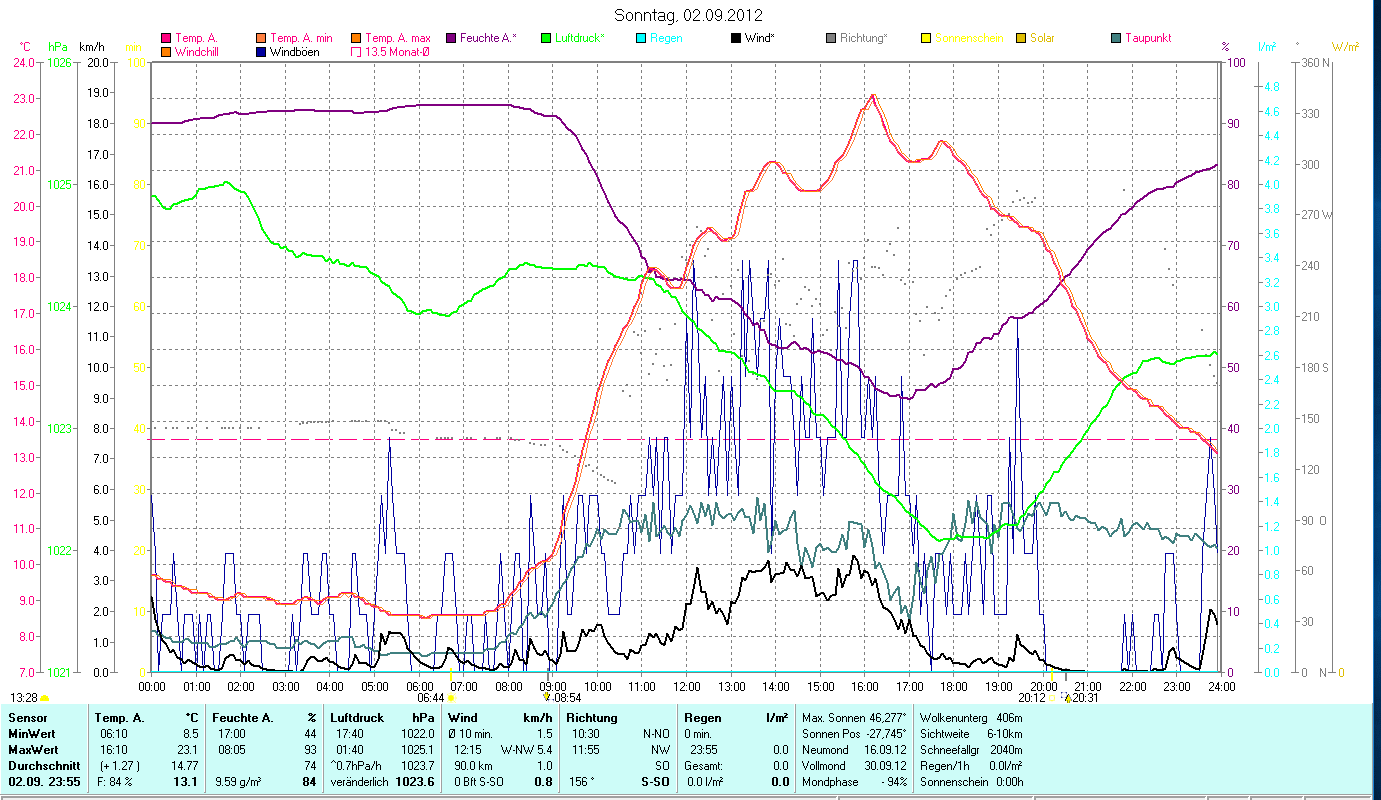The image size is (1381, 800).
Task: Click the bold S-SO direction value
Action: (x=654, y=782)
